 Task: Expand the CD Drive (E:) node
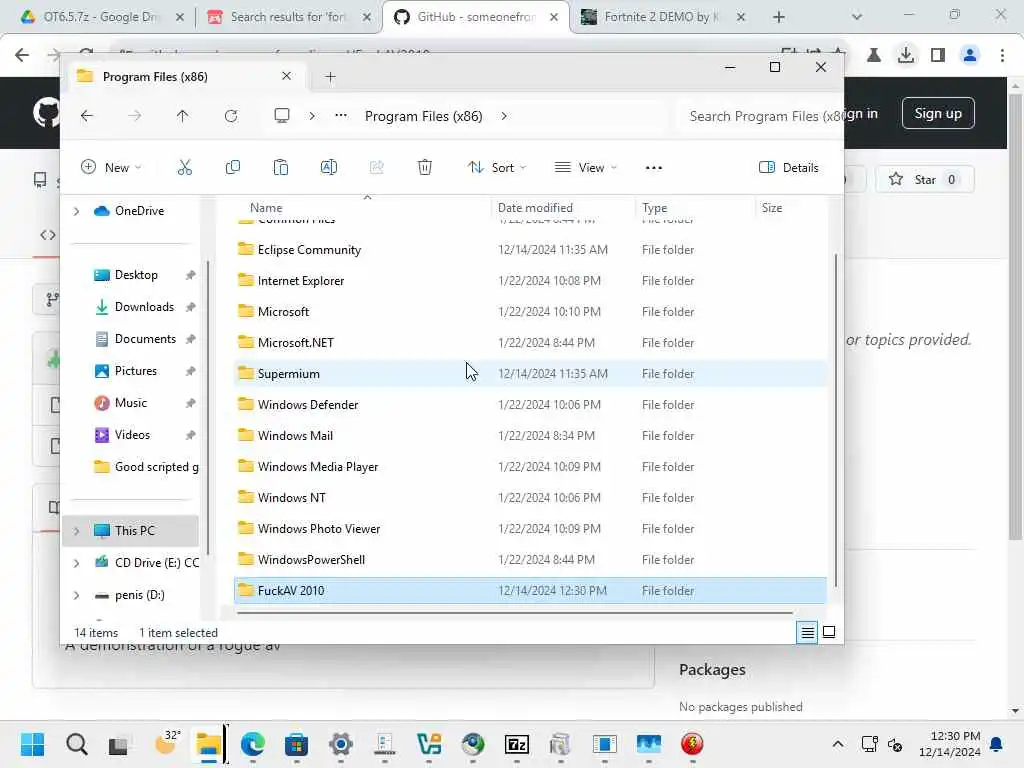pyautogui.click(x=76, y=563)
